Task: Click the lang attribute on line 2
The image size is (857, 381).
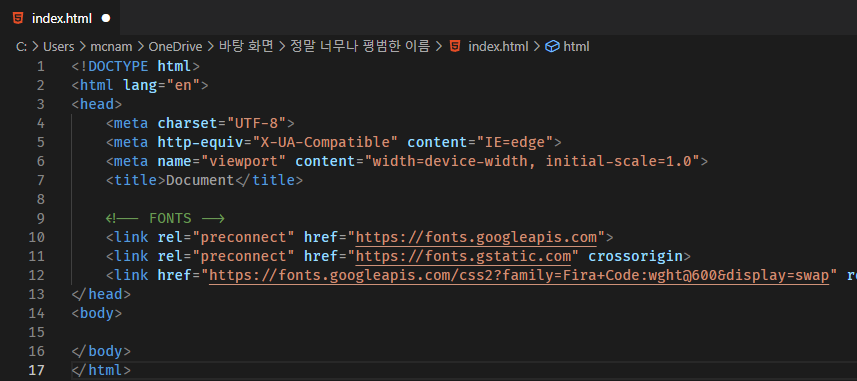Action: (140, 86)
